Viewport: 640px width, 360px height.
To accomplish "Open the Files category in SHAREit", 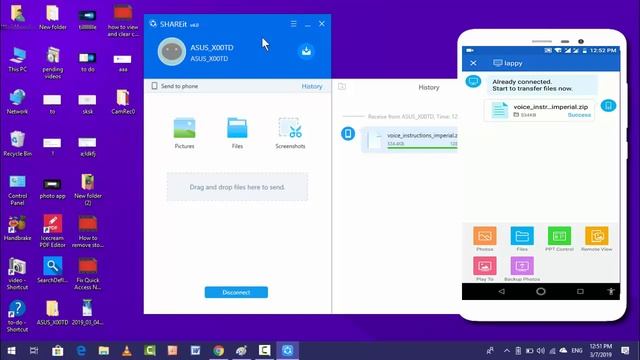I will 237,133.
